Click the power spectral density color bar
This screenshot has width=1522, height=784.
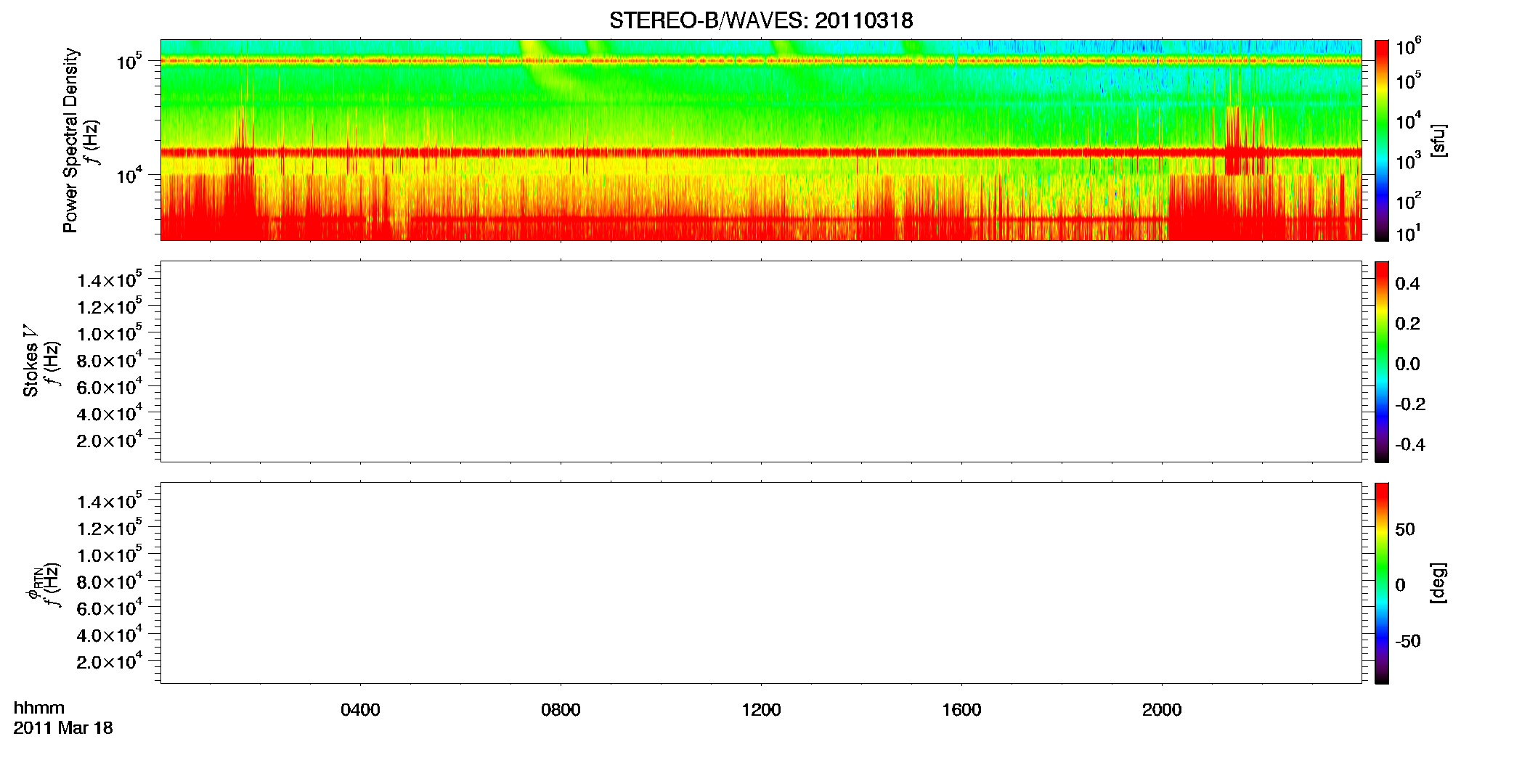point(1381,140)
